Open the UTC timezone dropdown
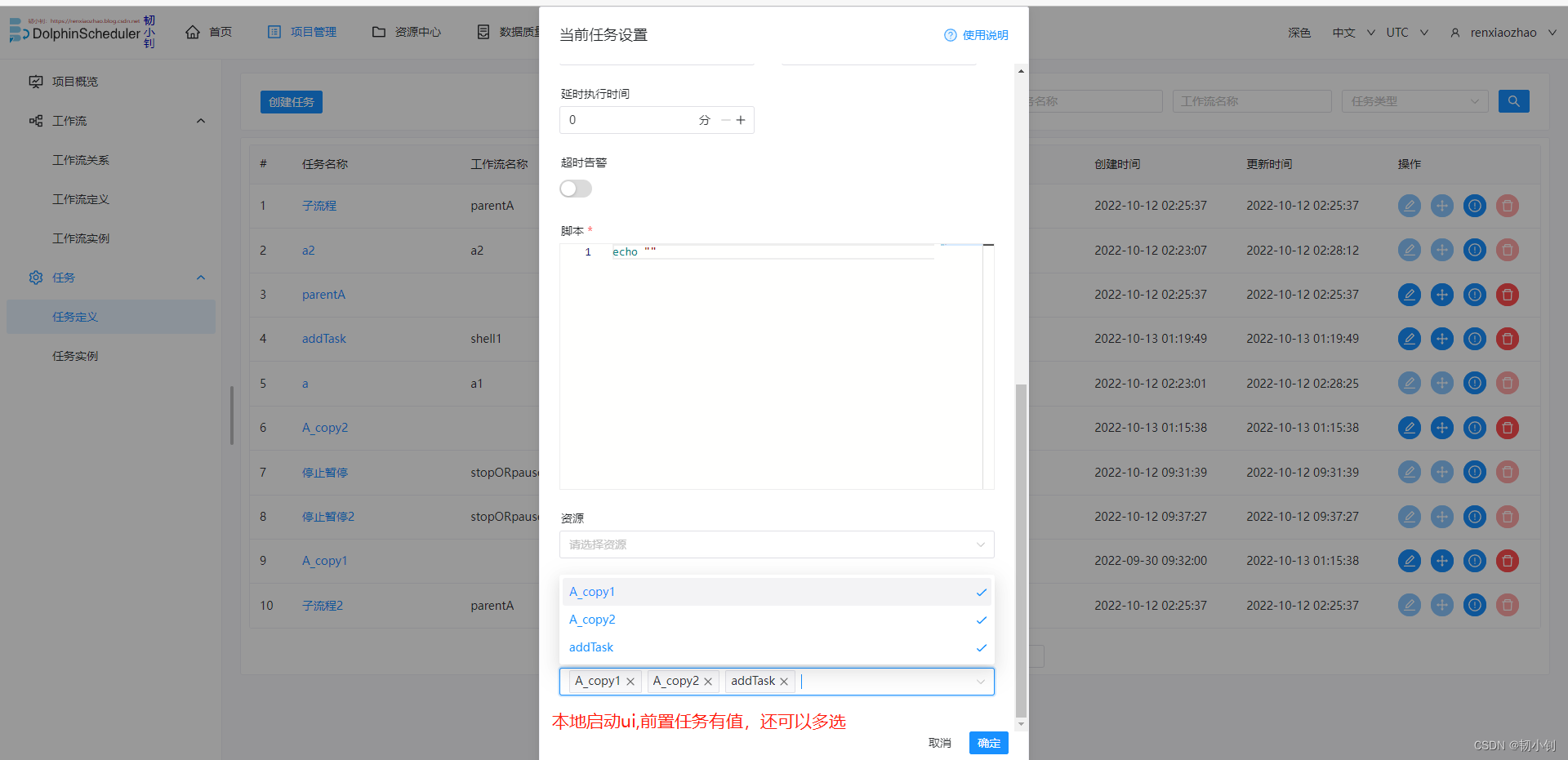The image size is (1568, 760). 1407,33
